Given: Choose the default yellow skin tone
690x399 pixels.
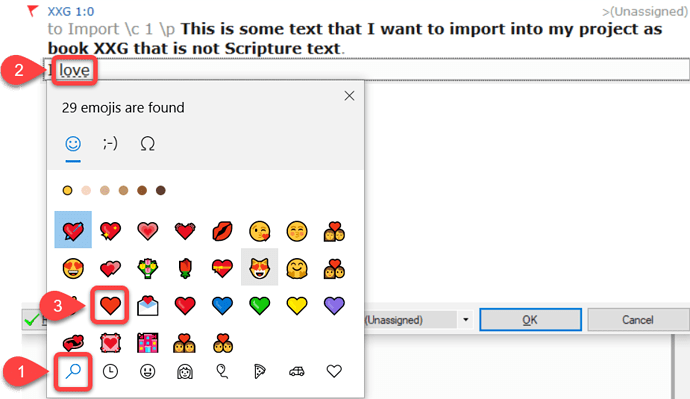Looking at the screenshot, I should click(67, 190).
